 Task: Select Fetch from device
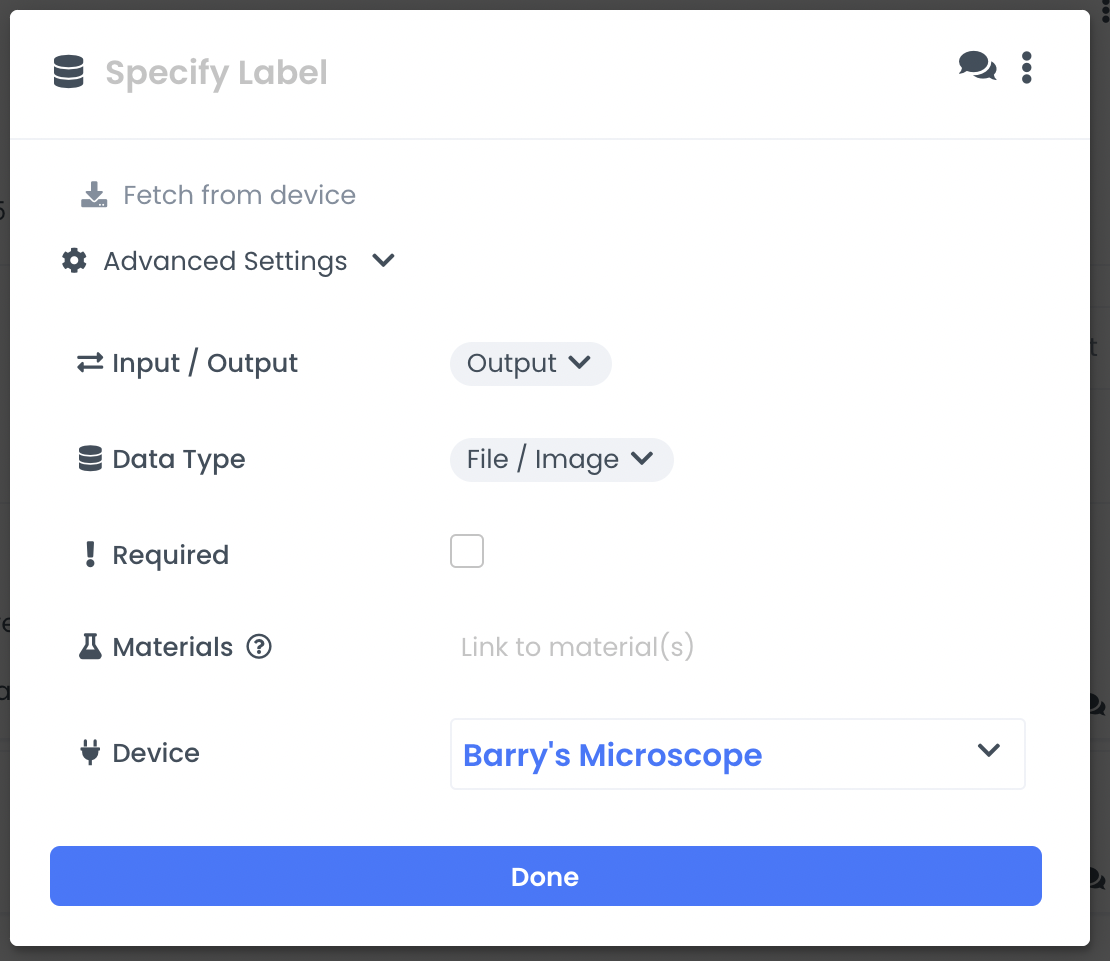pos(239,194)
